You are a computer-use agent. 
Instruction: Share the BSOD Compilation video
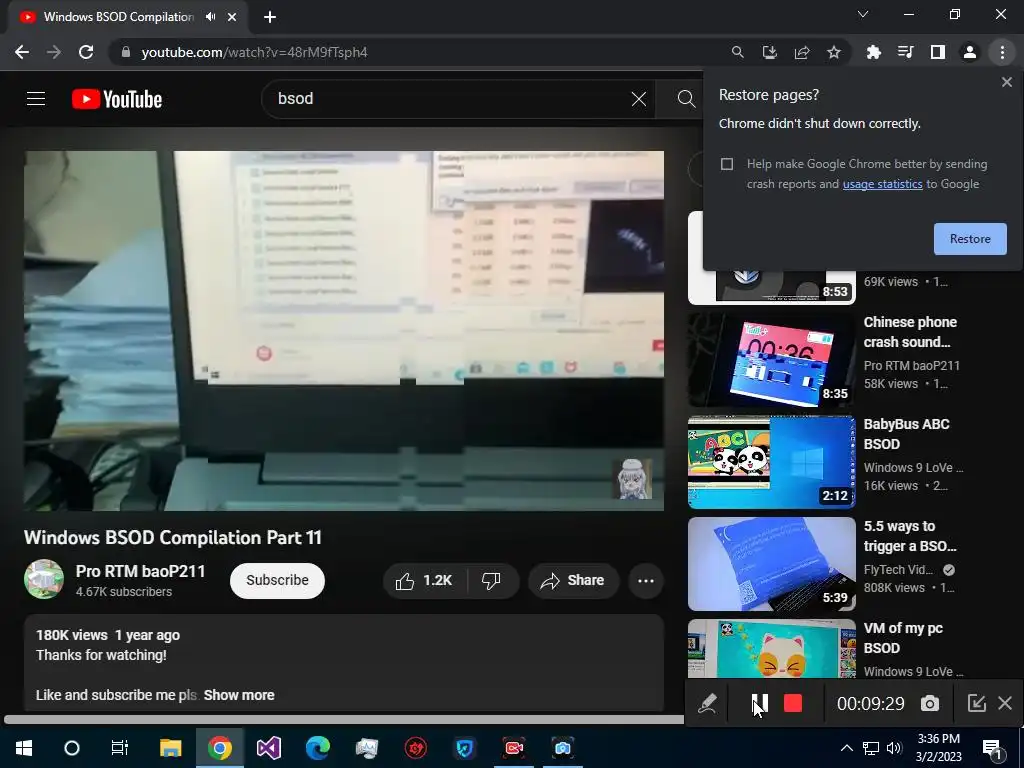(573, 581)
